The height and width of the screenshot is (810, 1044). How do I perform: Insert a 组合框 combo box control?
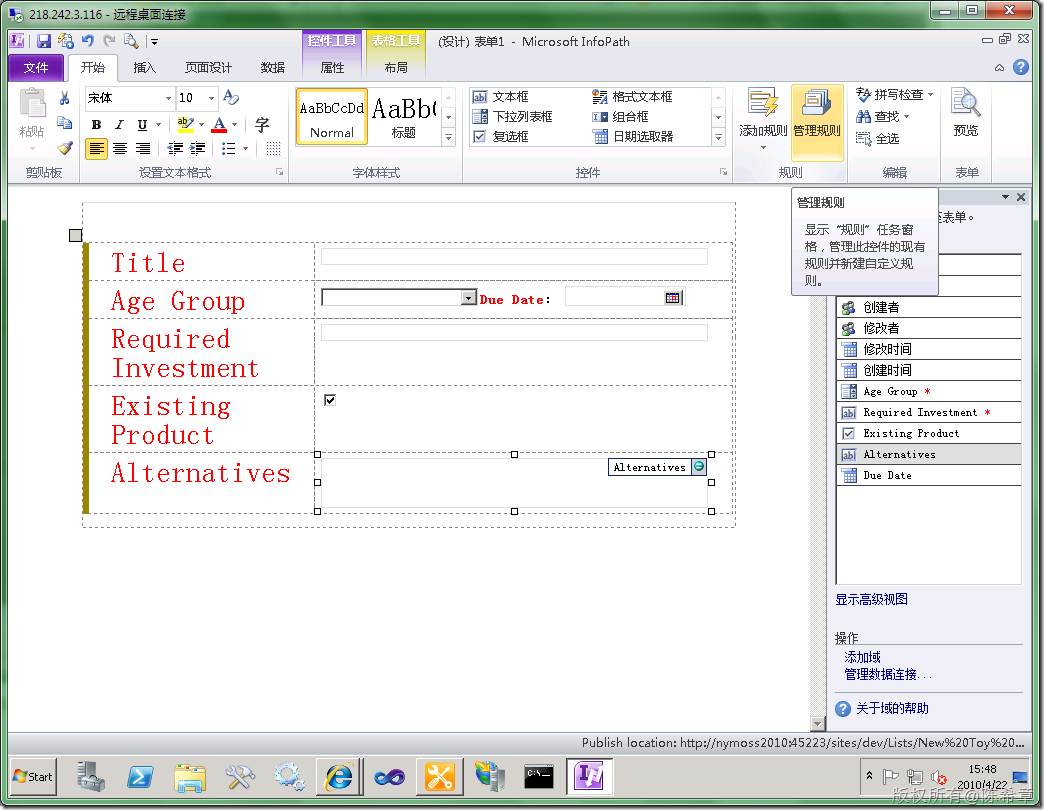coord(621,117)
